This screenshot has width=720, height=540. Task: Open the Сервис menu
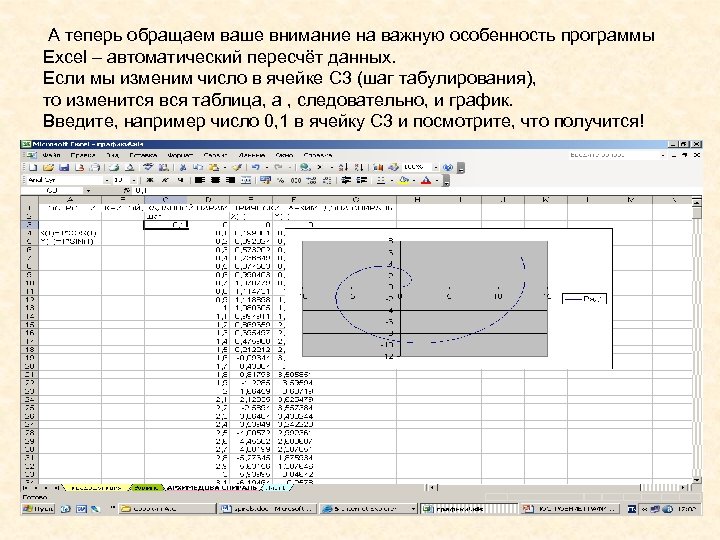click(x=215, y=156)
